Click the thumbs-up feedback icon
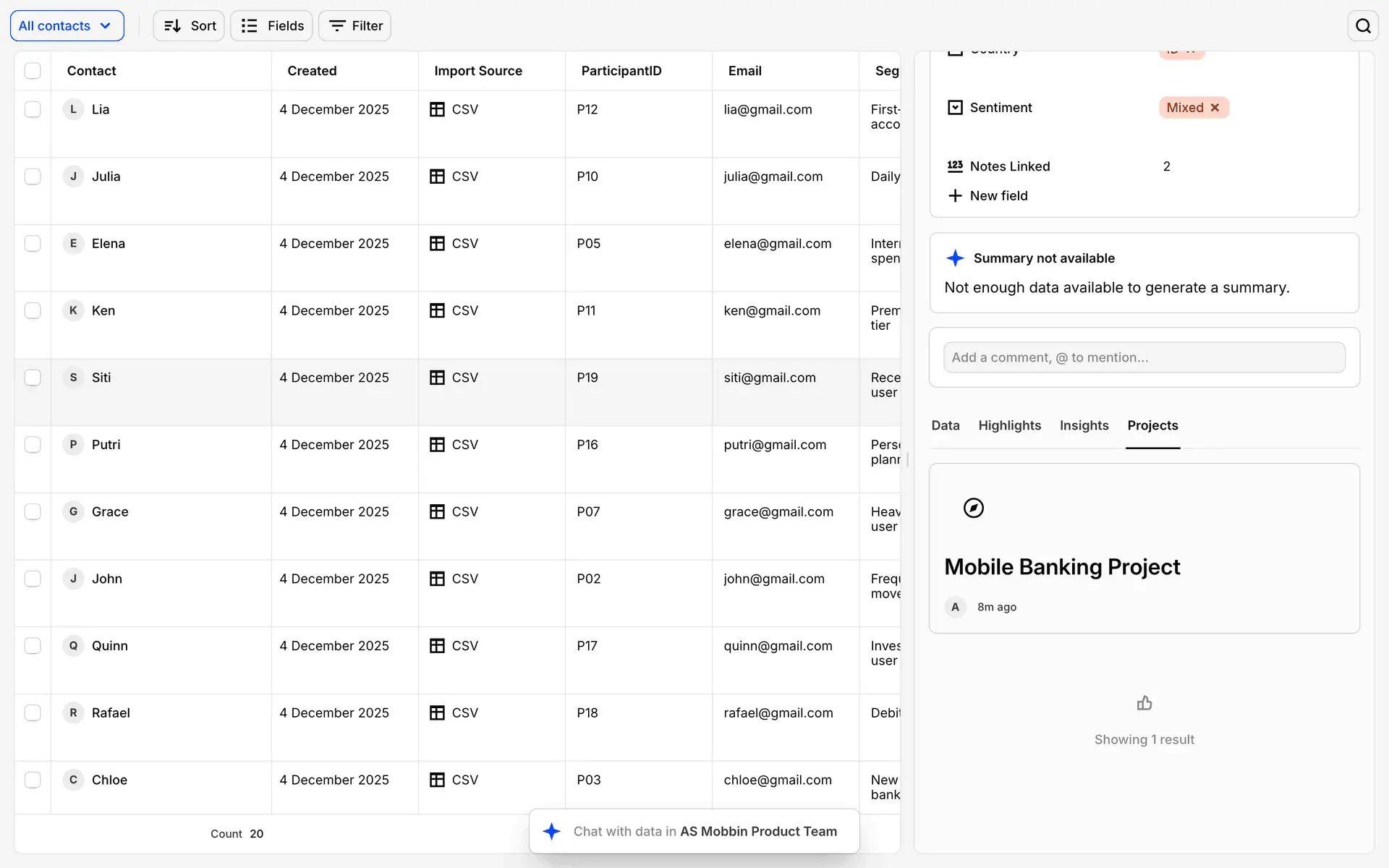 click(1144, 703)
